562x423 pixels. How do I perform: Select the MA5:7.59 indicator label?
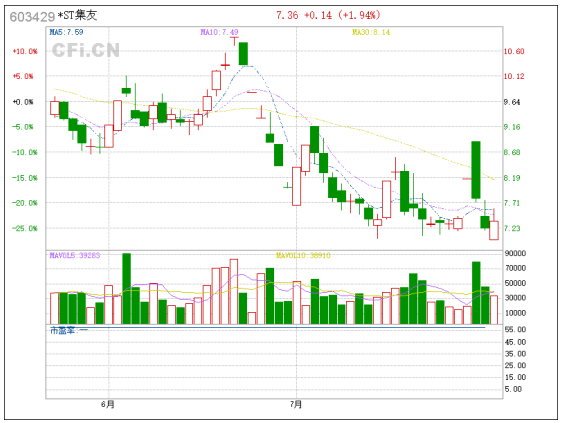pos(66,32)
